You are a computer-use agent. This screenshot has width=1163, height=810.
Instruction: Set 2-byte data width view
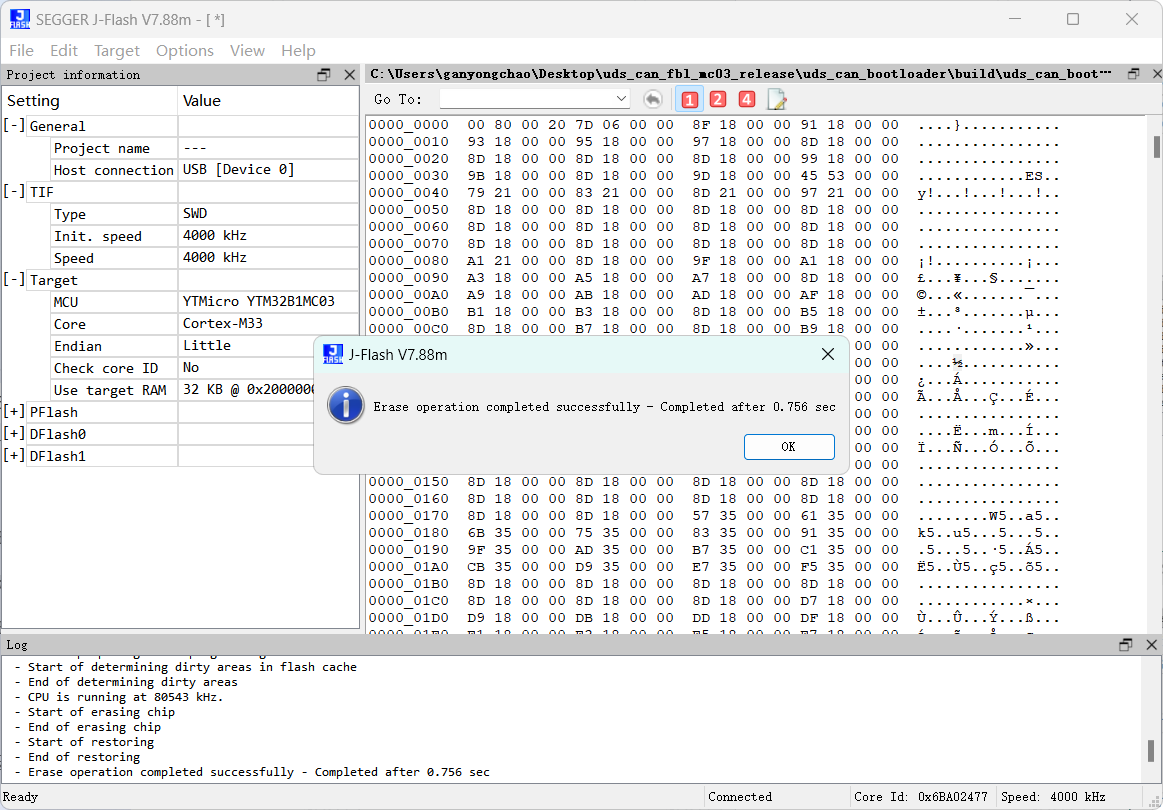[x=718, y=99]
